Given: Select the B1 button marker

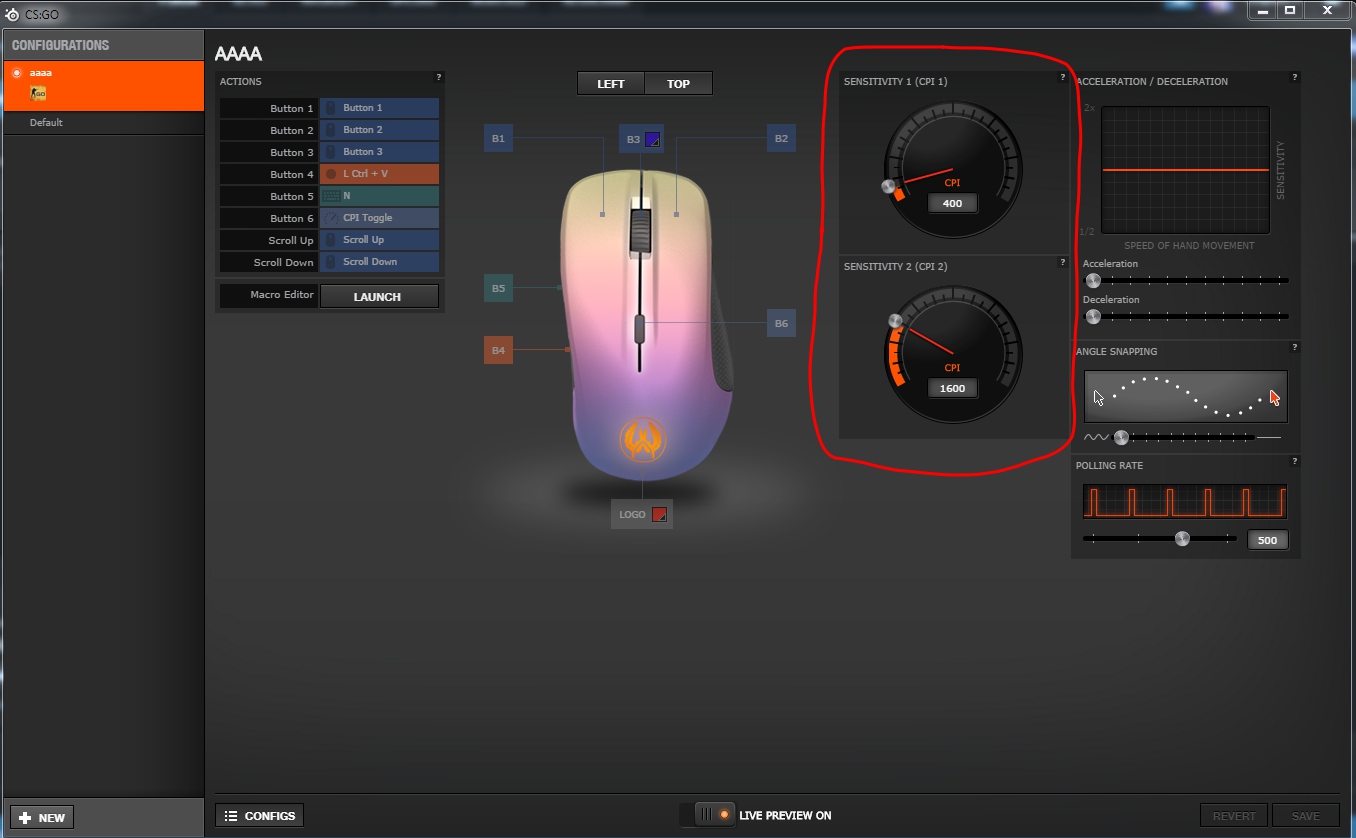Looking at the screenshot, I should pos(498,139).
